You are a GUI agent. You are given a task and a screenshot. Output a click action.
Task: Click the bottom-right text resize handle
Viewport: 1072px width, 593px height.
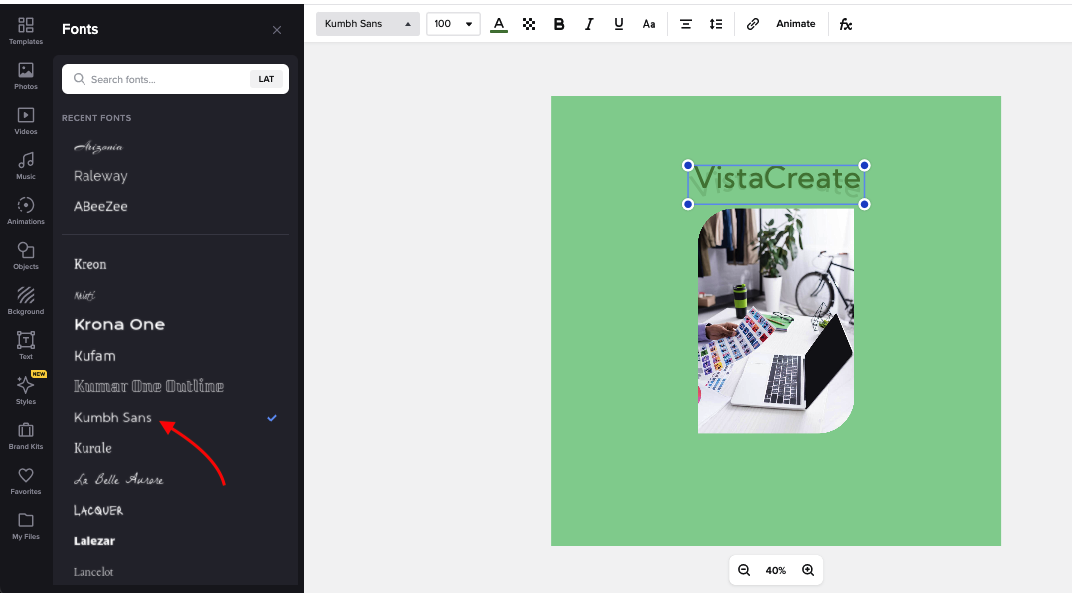pos(864,204)
